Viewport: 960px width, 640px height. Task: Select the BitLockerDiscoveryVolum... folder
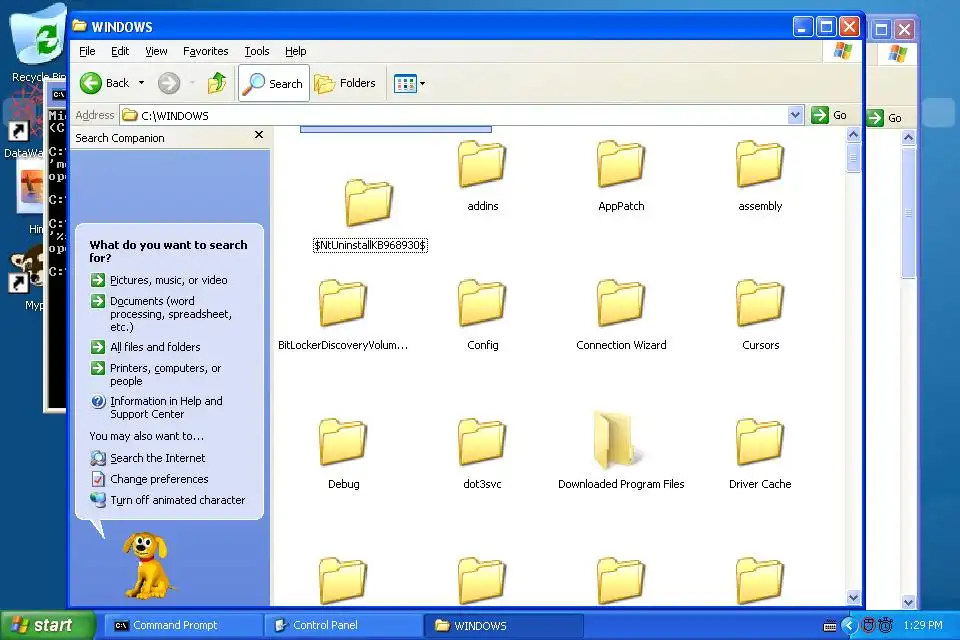pos(343,315)
